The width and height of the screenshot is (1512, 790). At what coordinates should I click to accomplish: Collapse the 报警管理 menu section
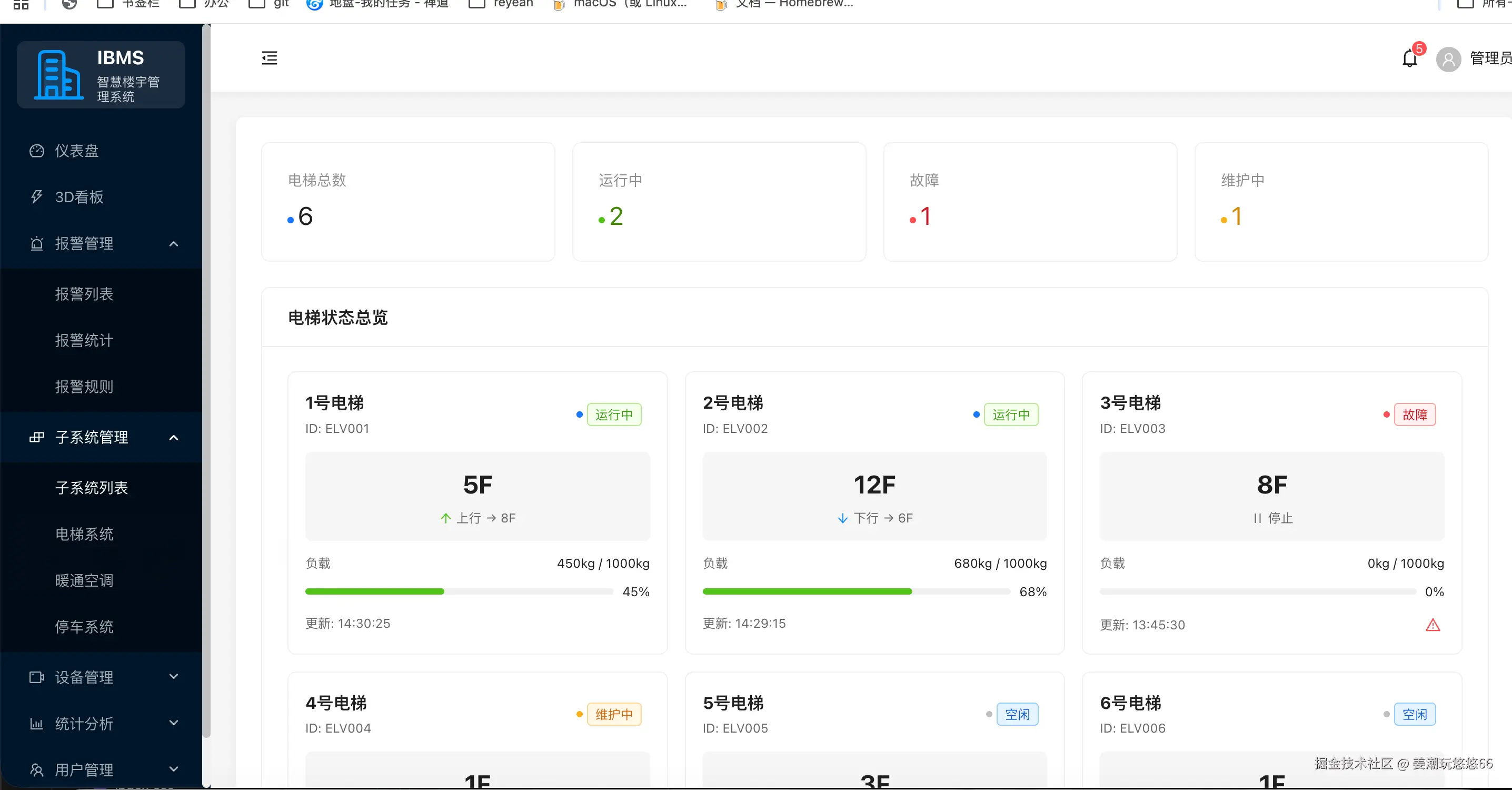pos(174,243)
